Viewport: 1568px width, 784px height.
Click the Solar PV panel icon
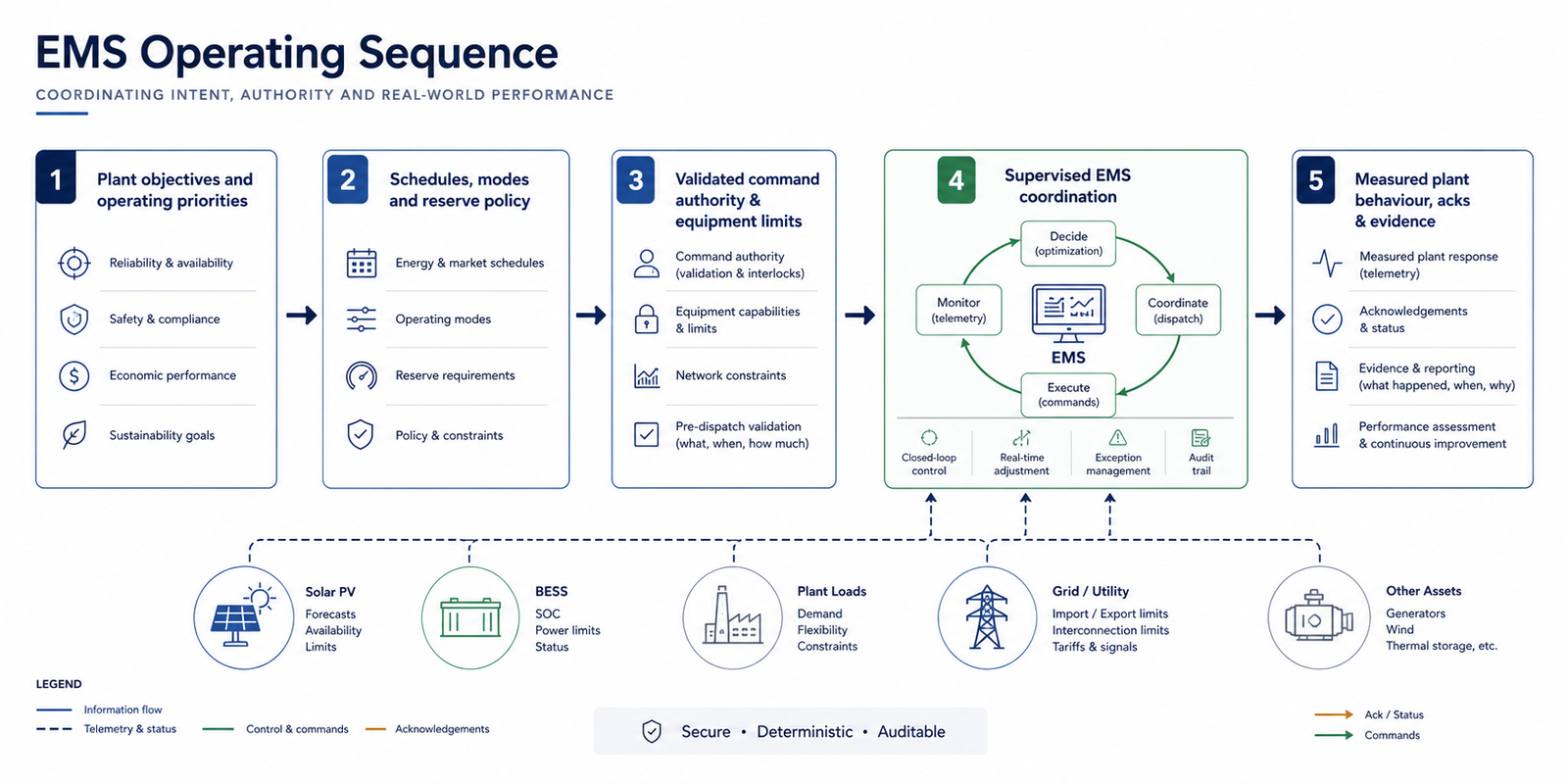tap(243, 617)
